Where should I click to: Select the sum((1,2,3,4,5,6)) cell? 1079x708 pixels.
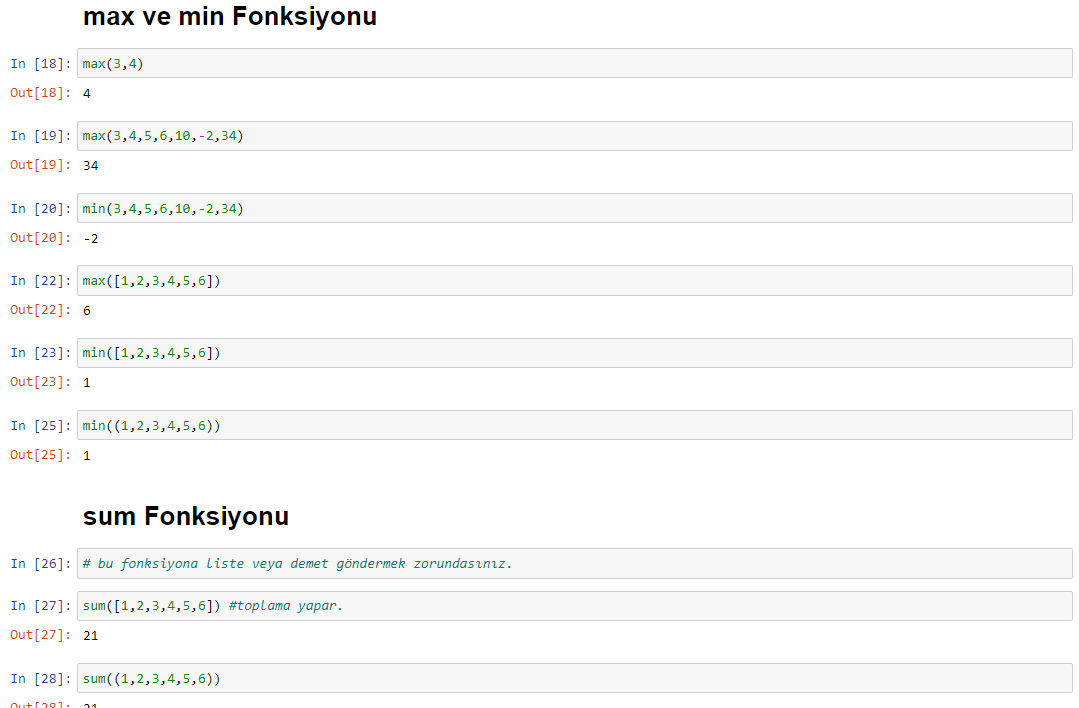coord(575,678)
